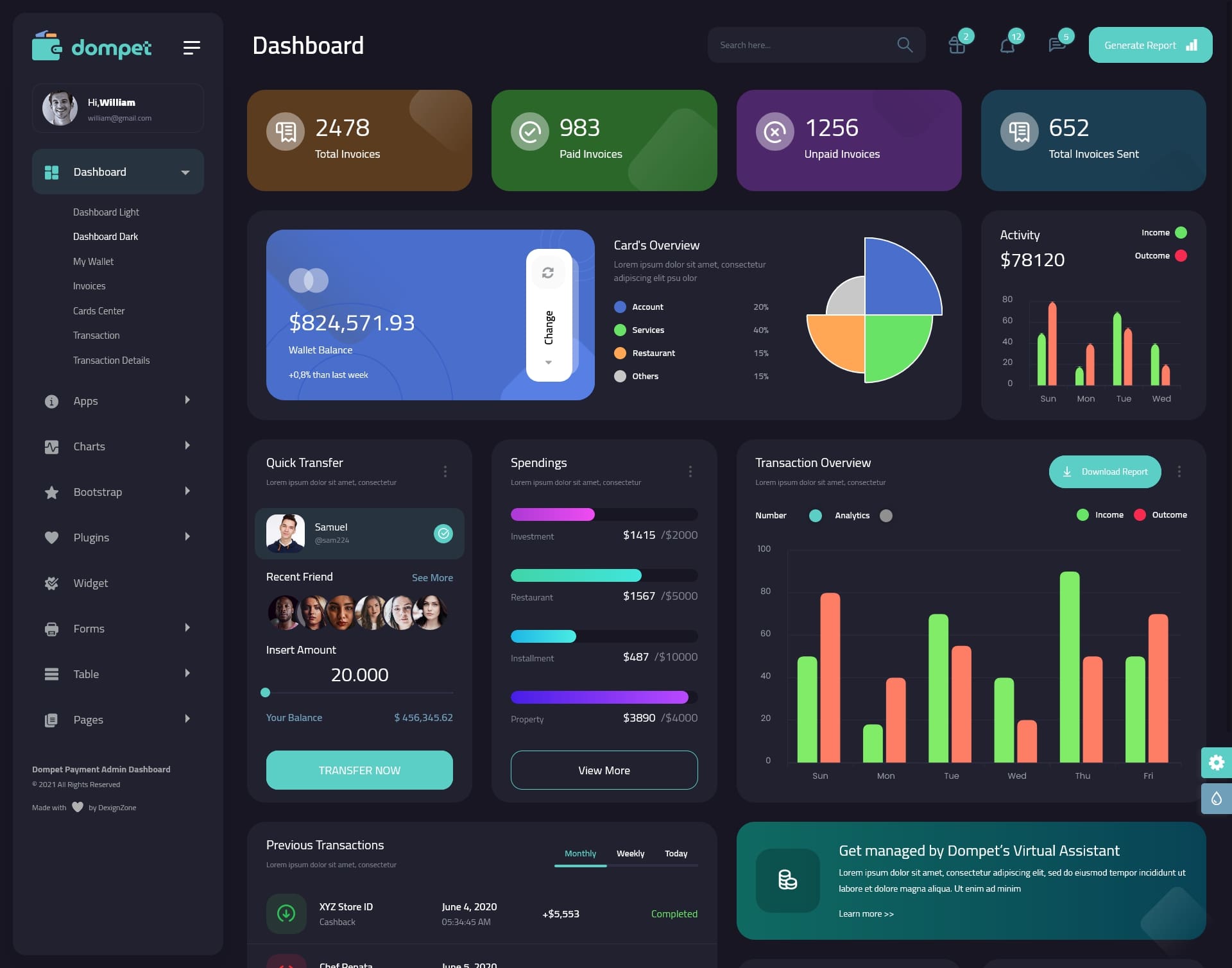Select the Monthly tab in Previous Transactions
1232x968 pixels.
coord(579,853)
